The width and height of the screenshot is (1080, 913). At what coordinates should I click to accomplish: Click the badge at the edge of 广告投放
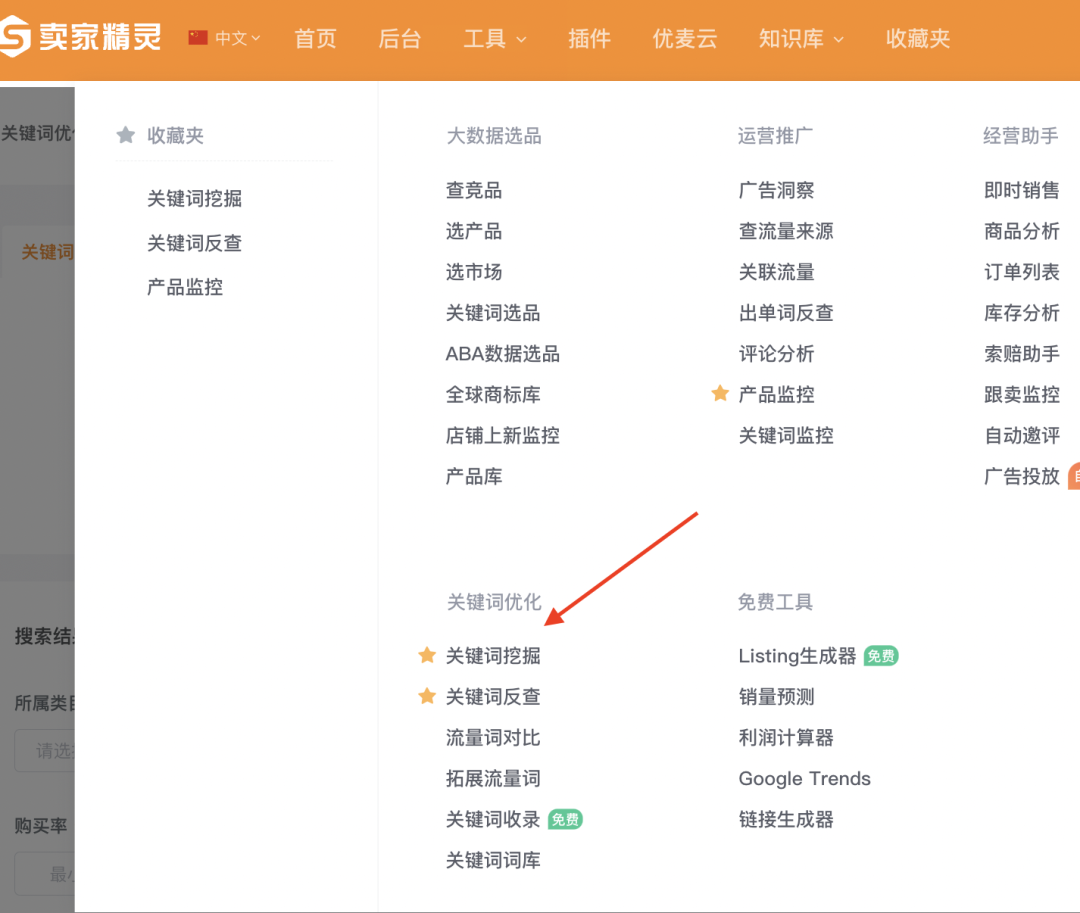(1075, 476)
